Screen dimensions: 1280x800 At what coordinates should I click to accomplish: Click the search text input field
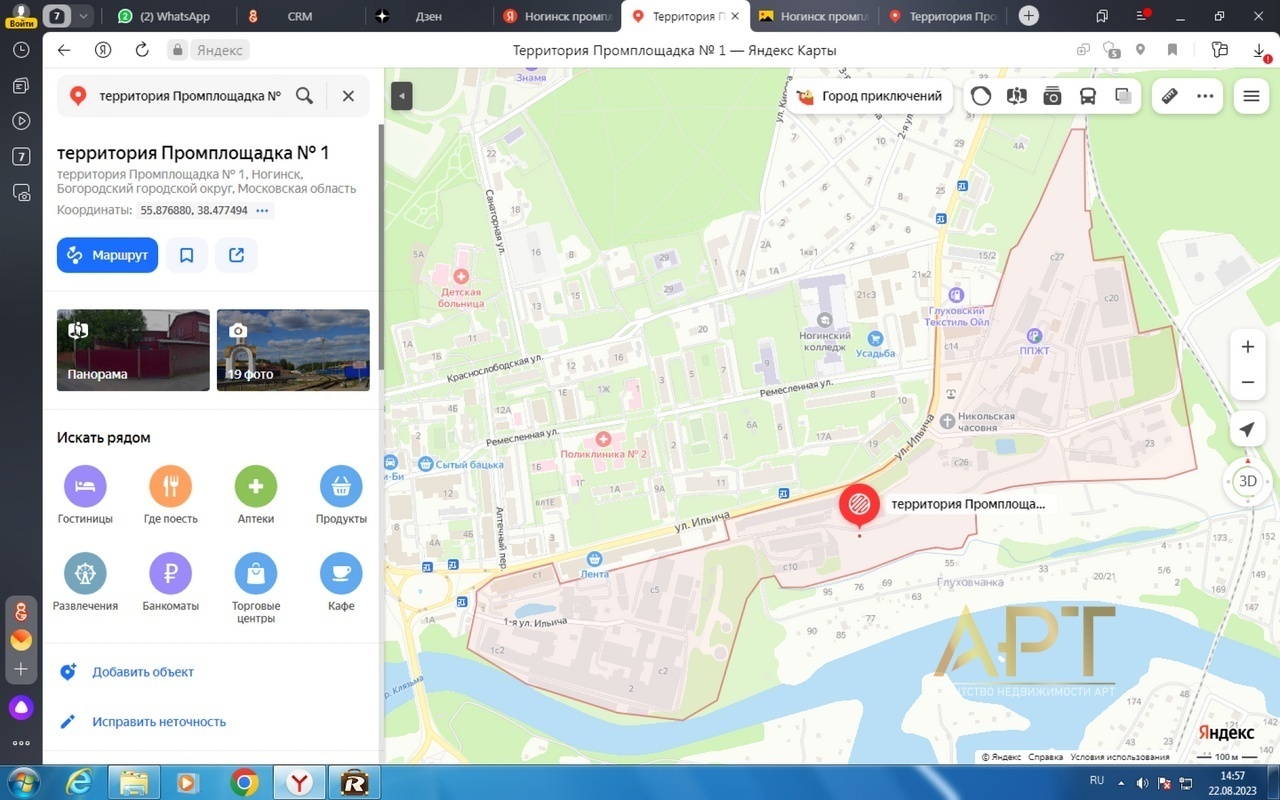click(x=190, y=96)
